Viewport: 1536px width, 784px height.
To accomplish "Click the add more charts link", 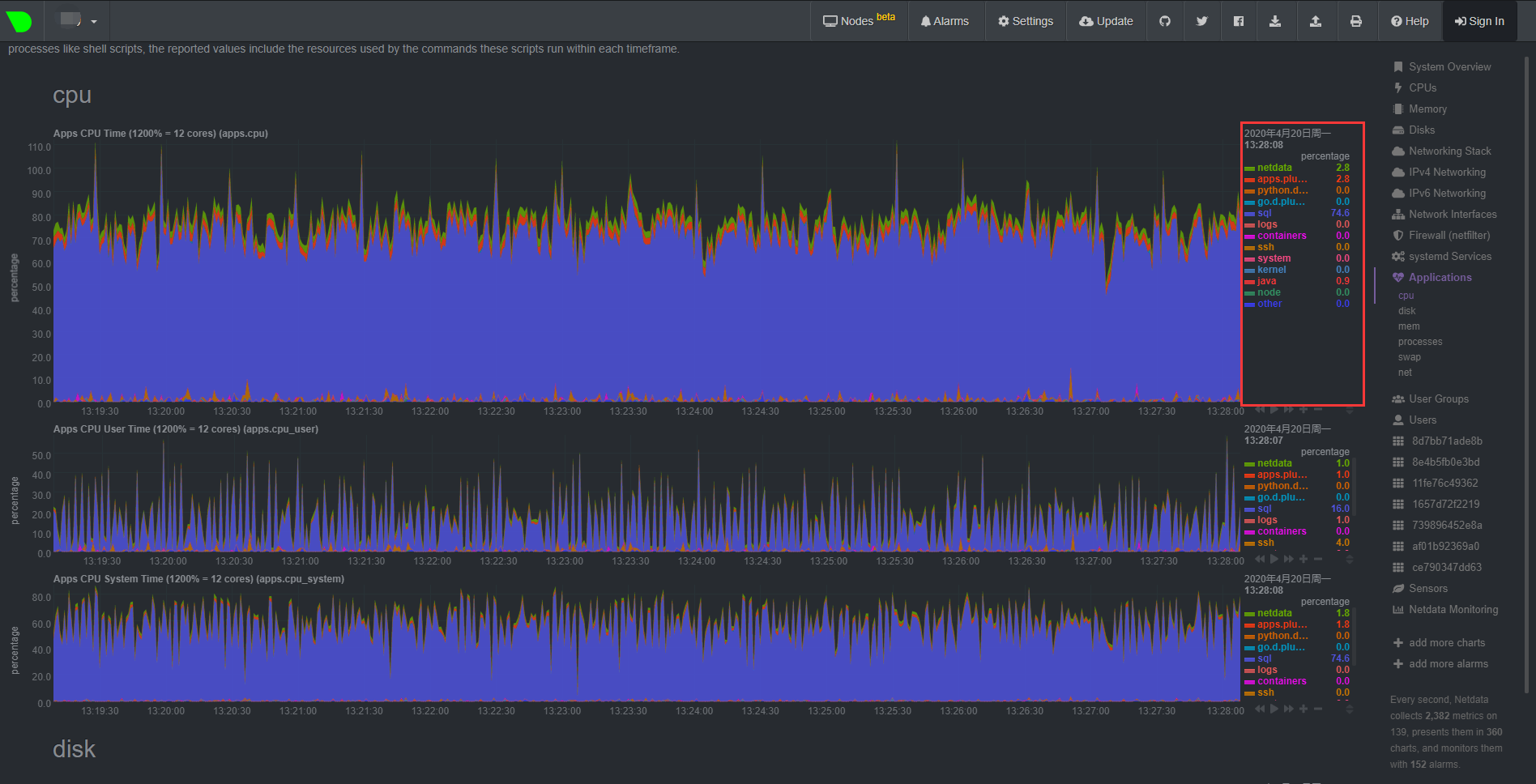I will (x=1447, y=642).
